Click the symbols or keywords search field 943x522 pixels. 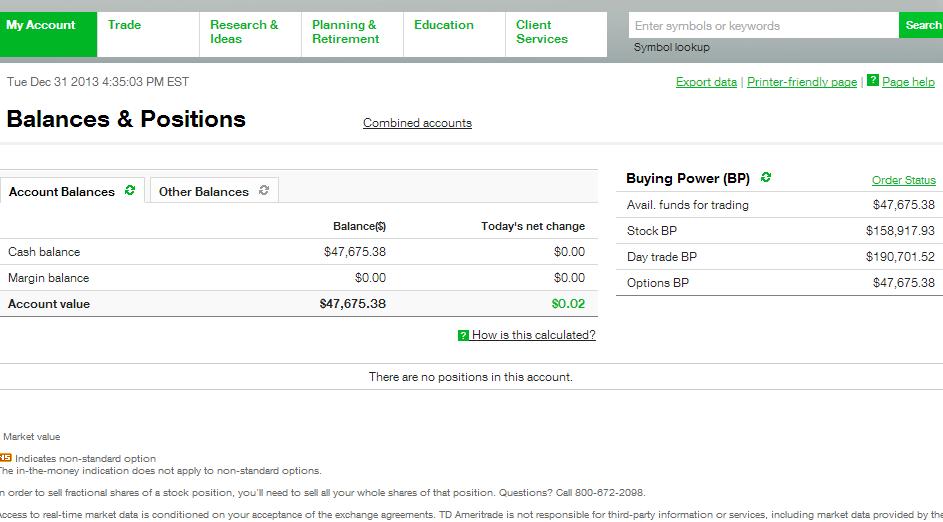coord(762,26)
